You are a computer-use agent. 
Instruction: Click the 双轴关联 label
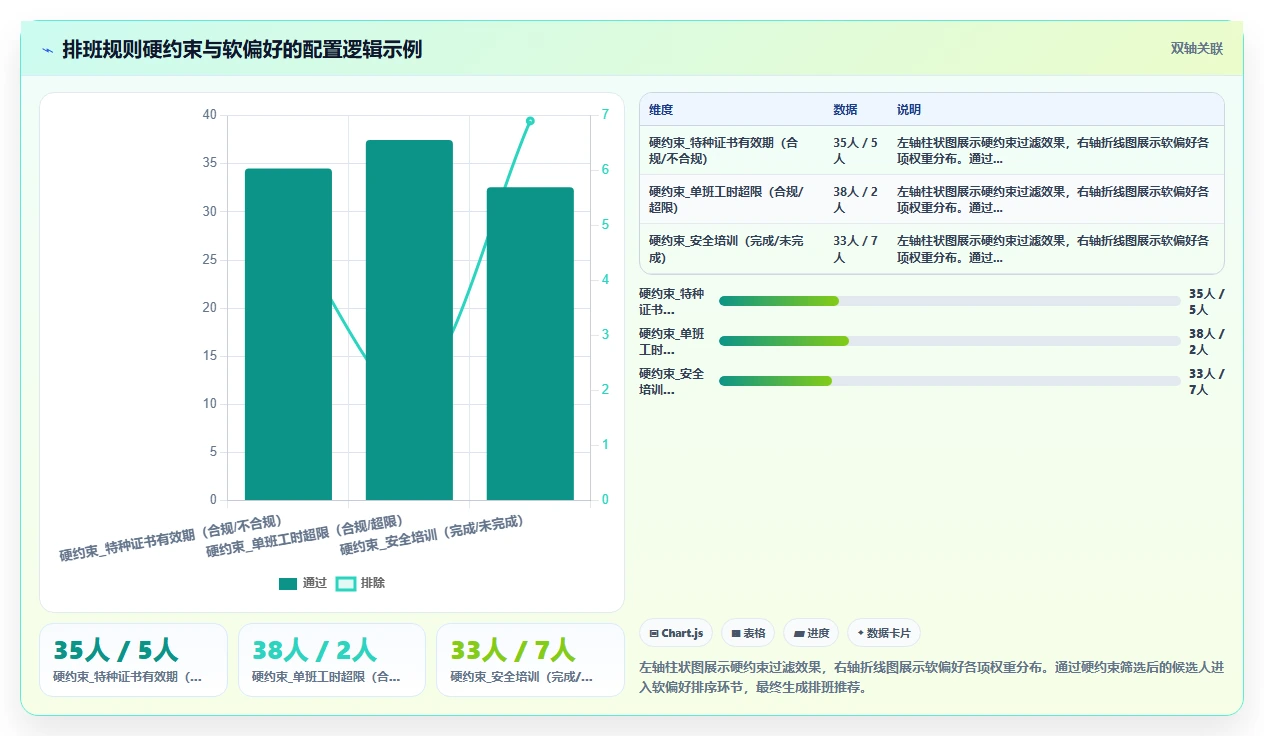click(1197, 48)
